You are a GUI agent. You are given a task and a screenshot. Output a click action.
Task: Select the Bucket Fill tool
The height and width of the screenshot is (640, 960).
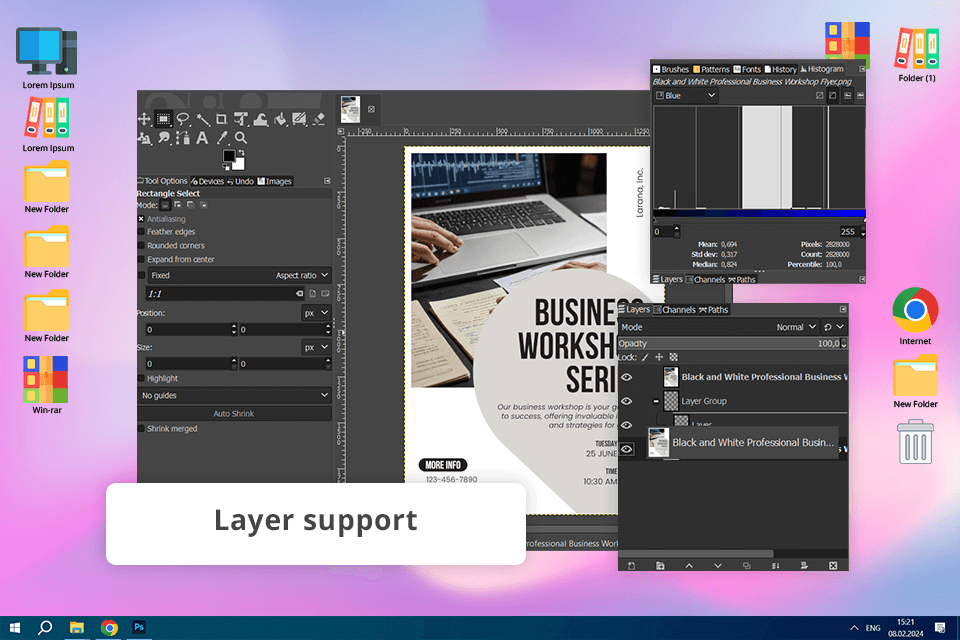pos(280,119)
